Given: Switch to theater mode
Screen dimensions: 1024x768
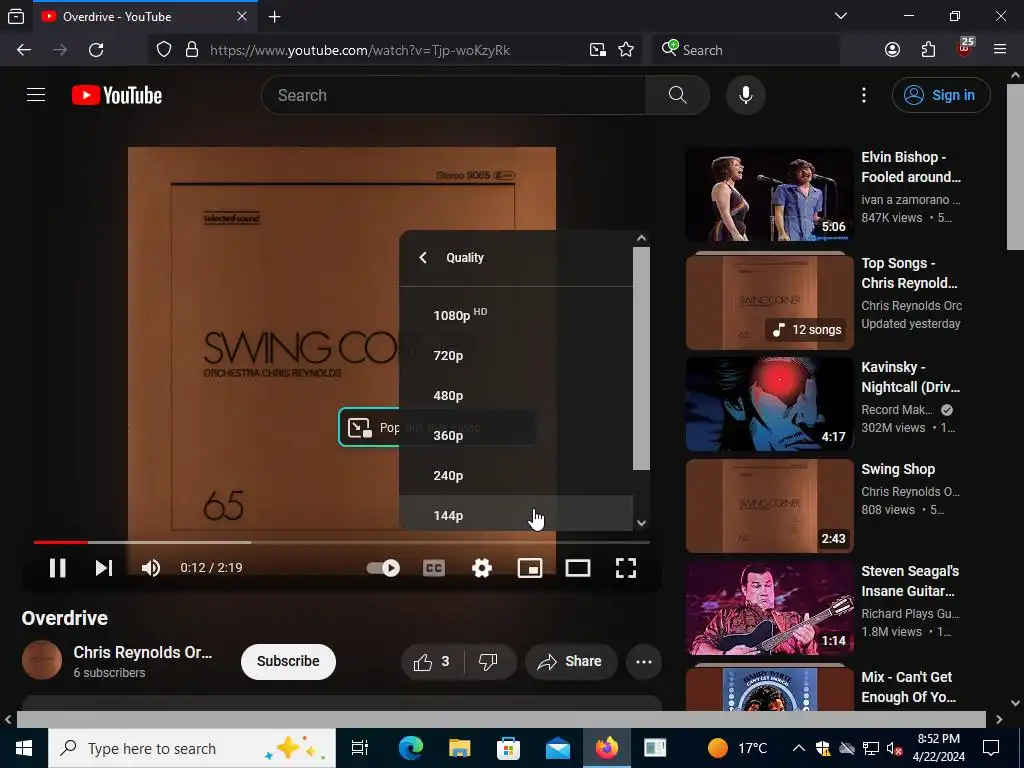Looking at the screenshot, I should tap(577, 568).
